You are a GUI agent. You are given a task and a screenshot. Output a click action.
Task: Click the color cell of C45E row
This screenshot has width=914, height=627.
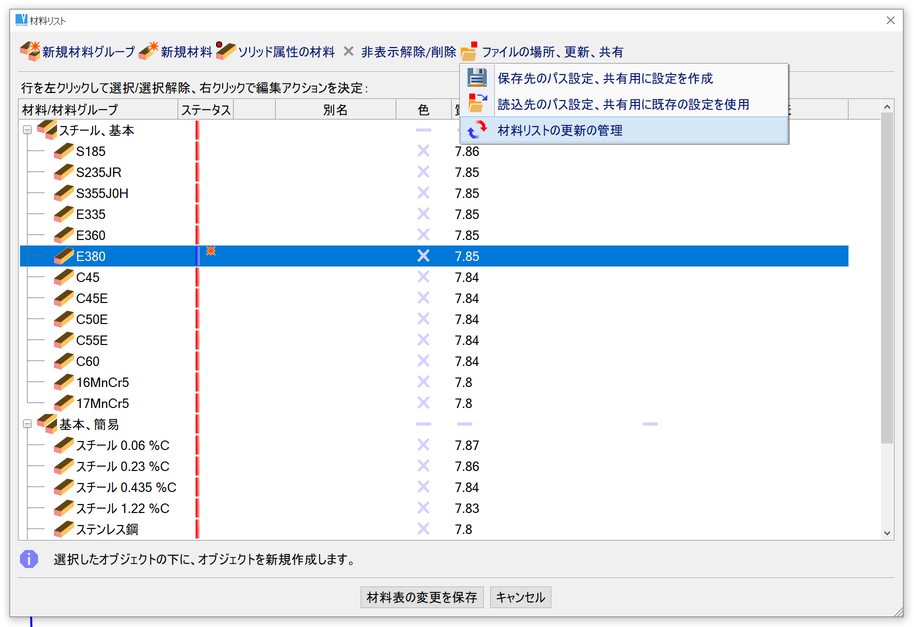[423, 298]
